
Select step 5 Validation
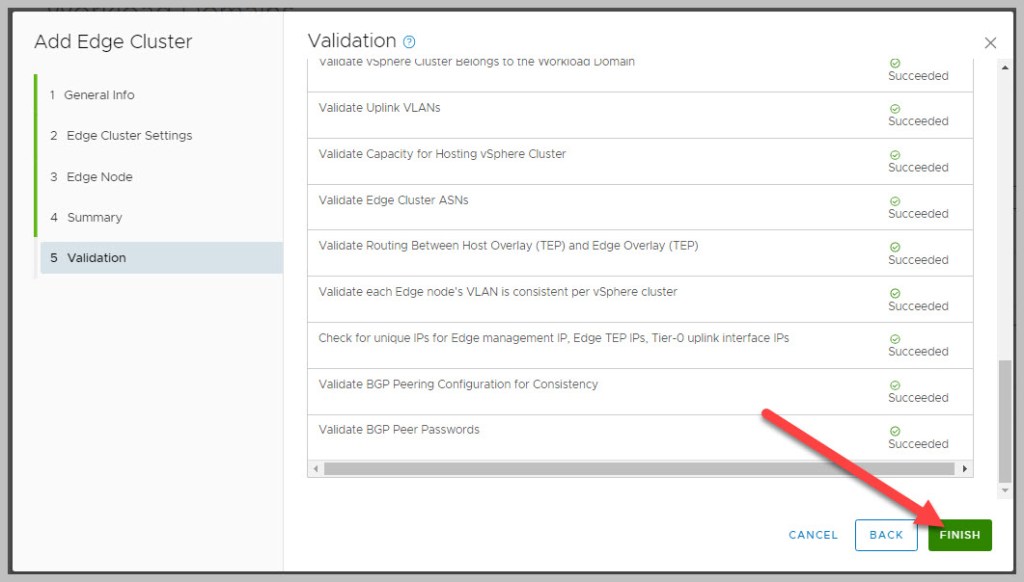96,258
